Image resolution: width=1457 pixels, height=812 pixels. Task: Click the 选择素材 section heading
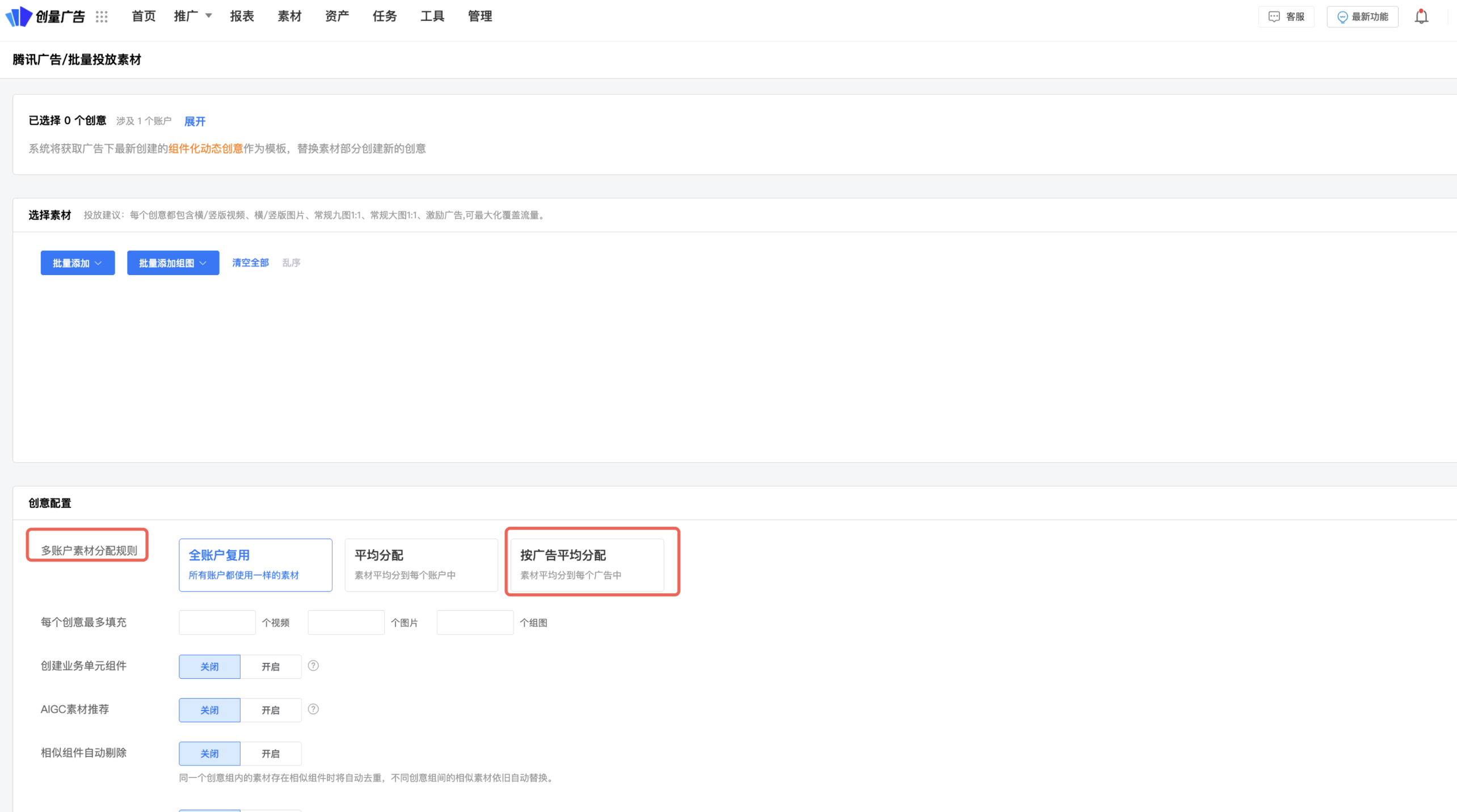tap(50, 215)
